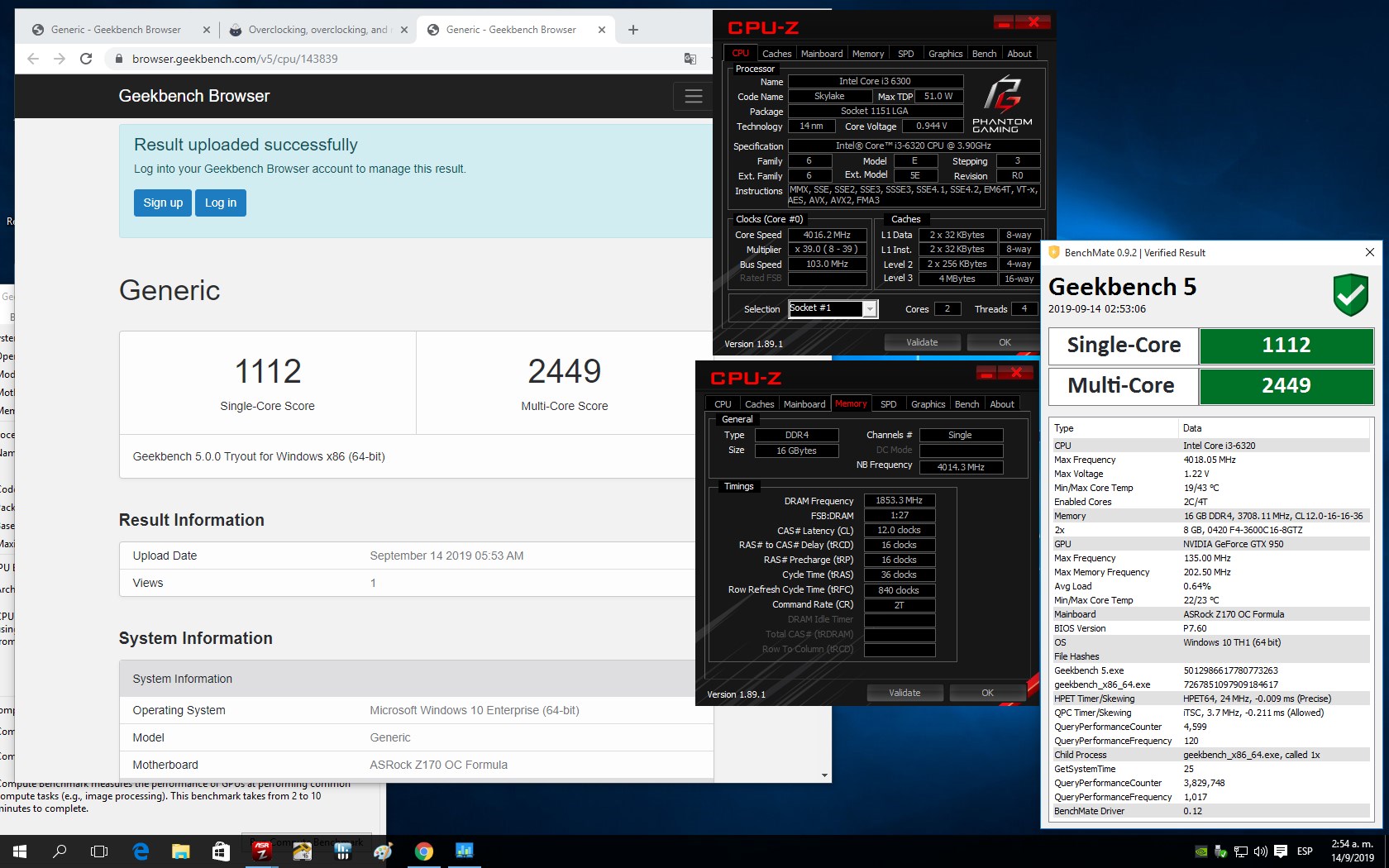Close the first Generic - Geekbench Browser tab
The width and height of the screenshot is (1389, 868).
[x=206, y=30]
